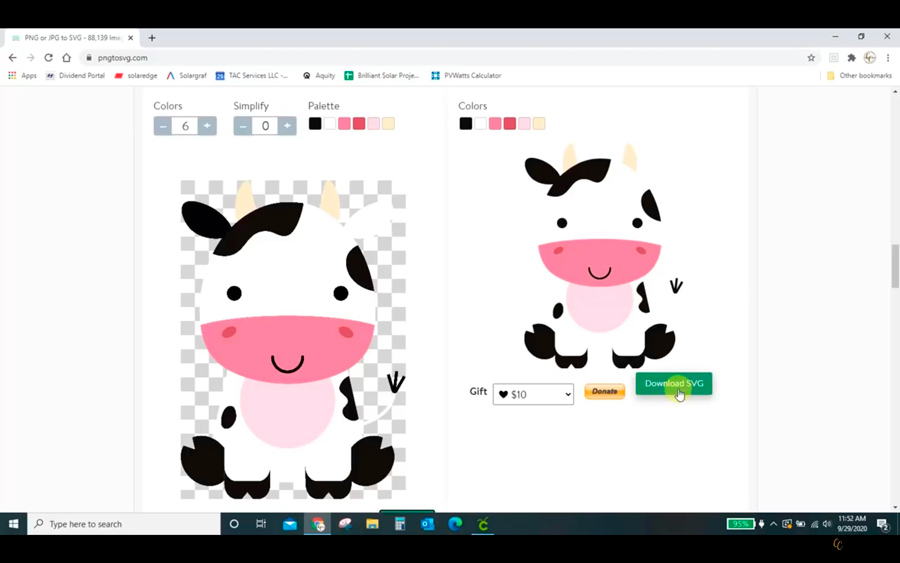900x563 pixels.
Task: Open the PVWatts Calculator bookmark
Action: click(x=466, y=75)
